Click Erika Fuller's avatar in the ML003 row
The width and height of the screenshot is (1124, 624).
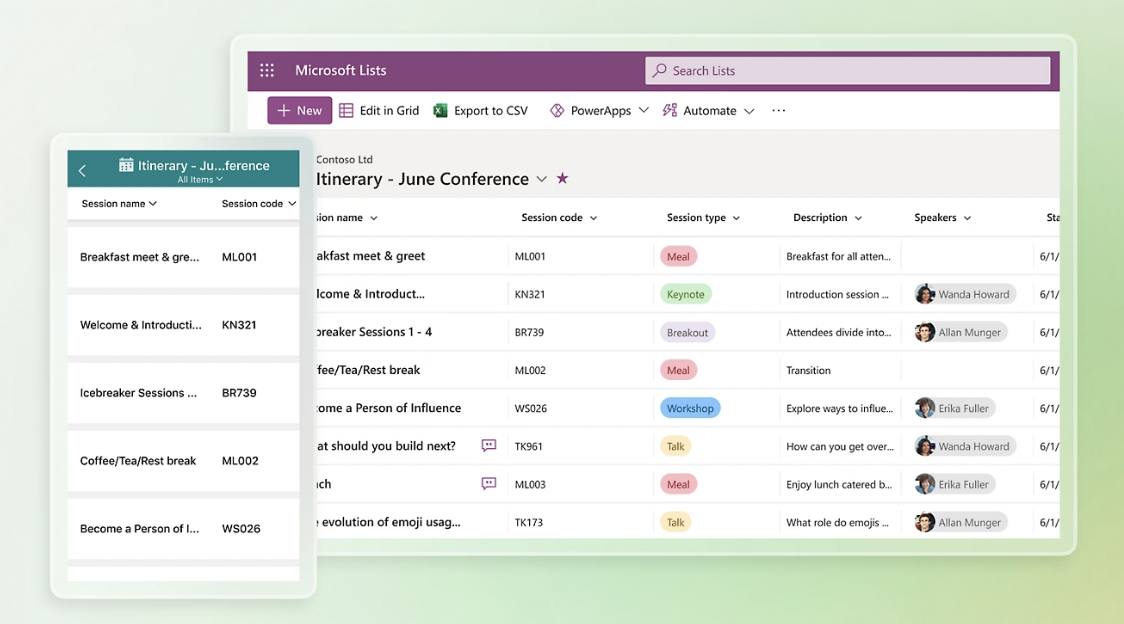tap(925, 484)
